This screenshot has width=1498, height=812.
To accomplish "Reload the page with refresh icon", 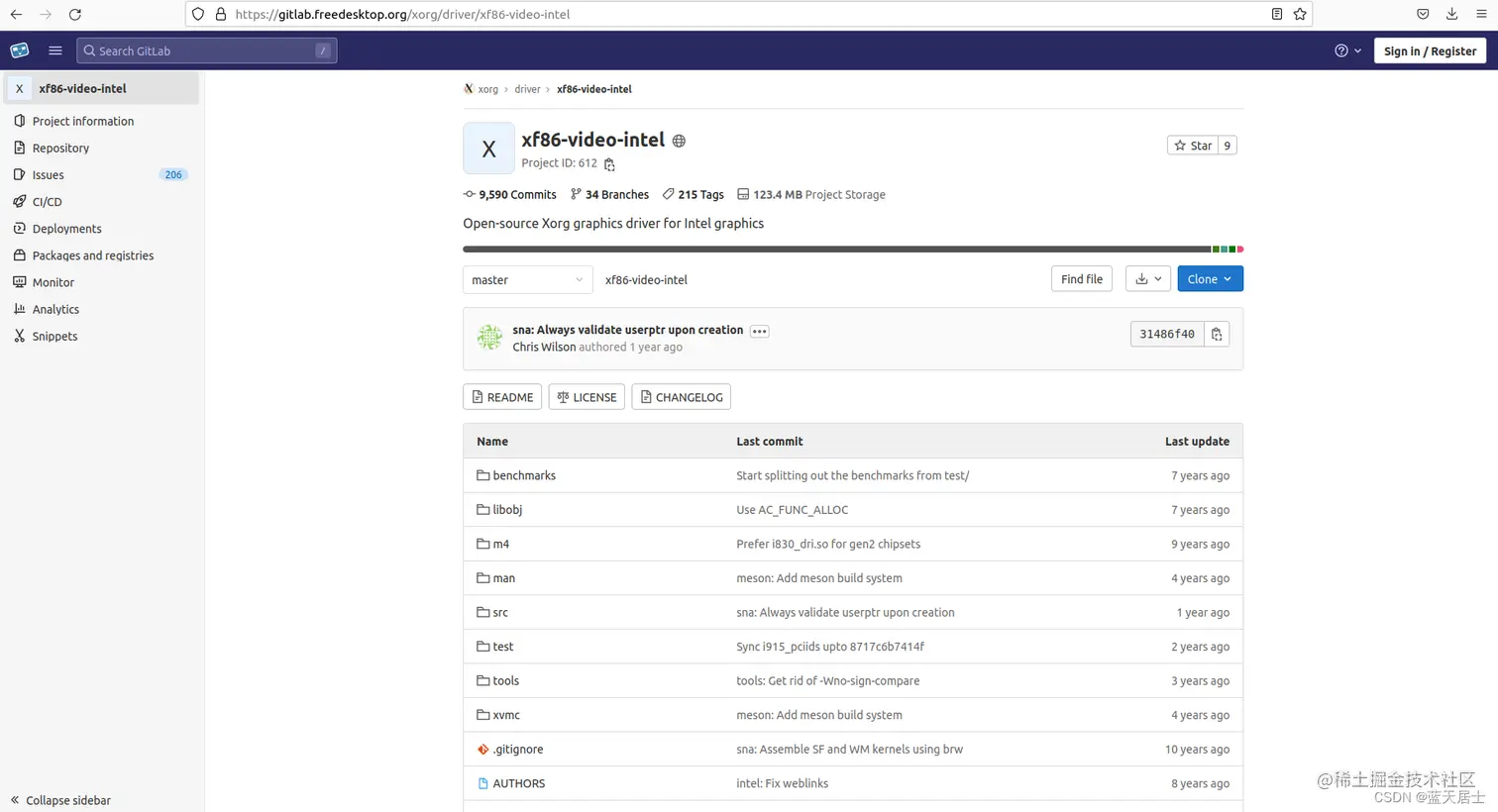I will coord(75,14).
